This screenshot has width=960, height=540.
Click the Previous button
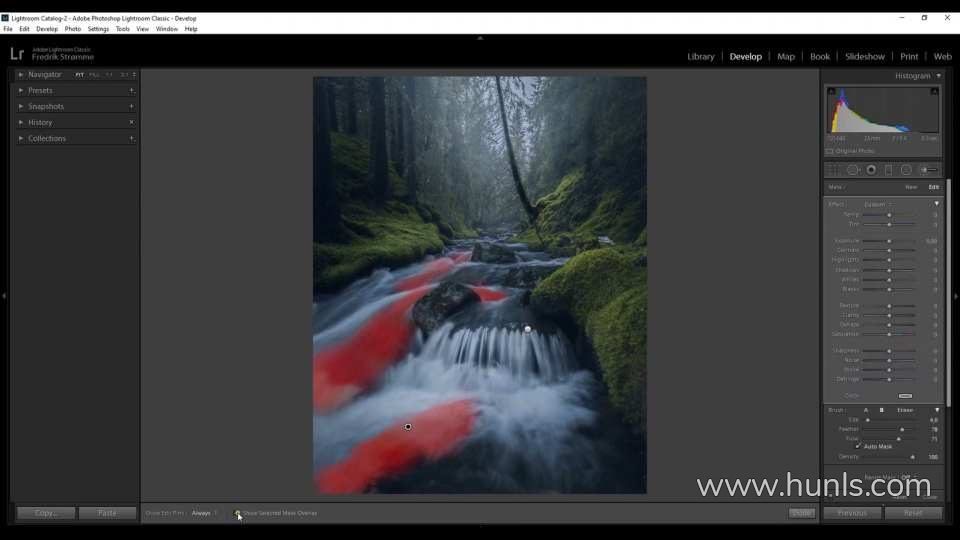tap(852, 513)
